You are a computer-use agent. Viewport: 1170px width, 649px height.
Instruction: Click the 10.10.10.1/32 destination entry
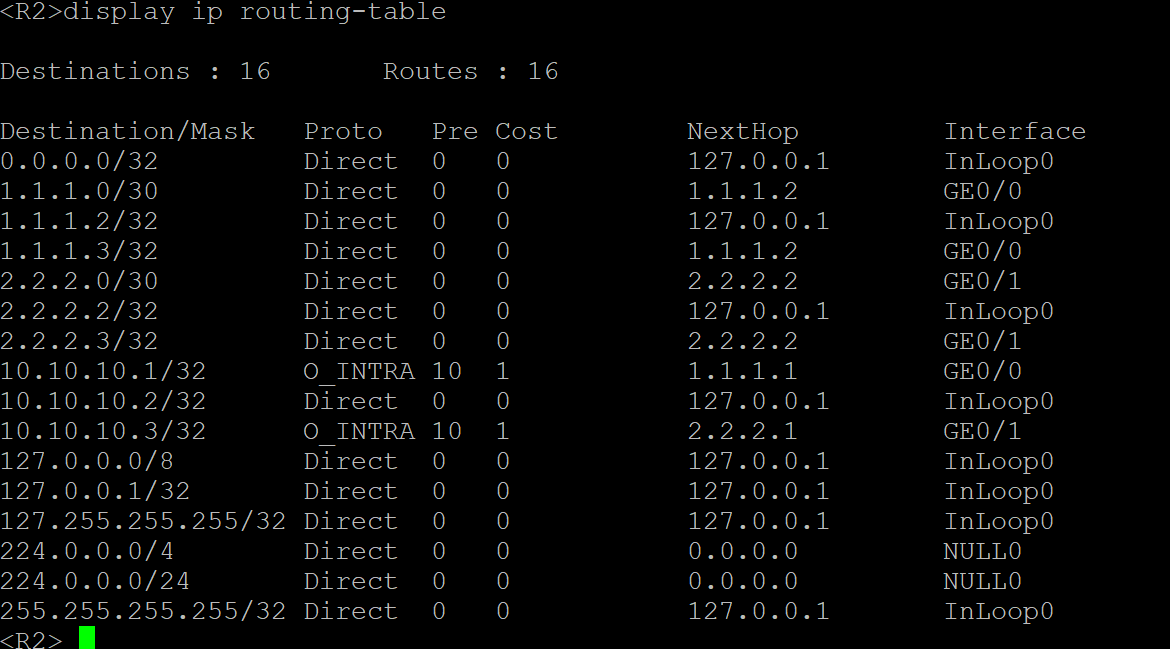click(x=103, y=372)
